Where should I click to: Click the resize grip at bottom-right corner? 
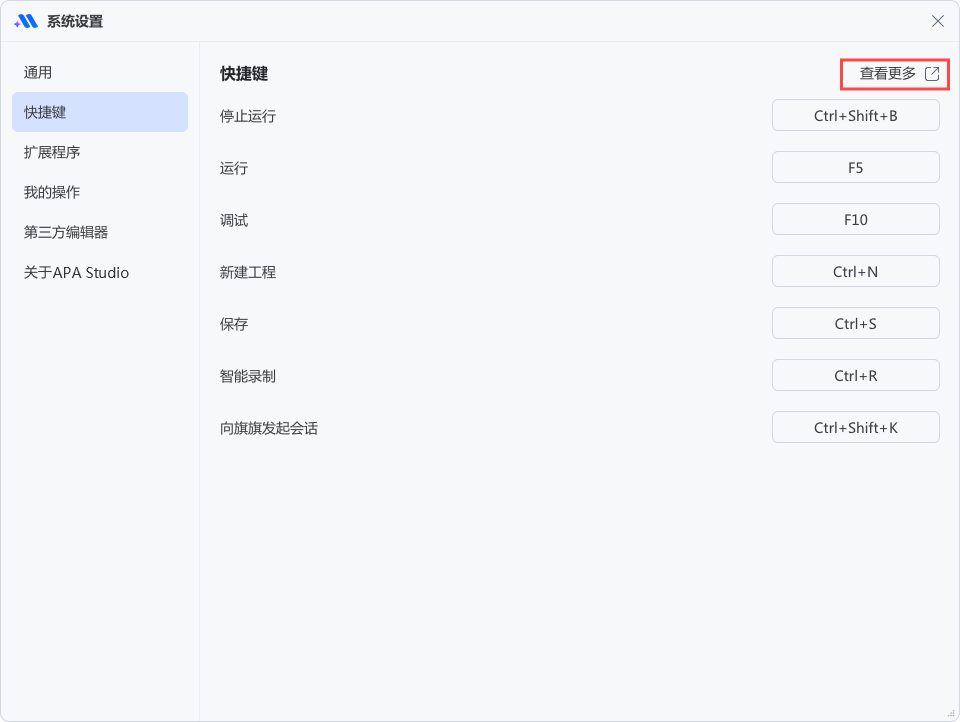[x=951, y=713]
